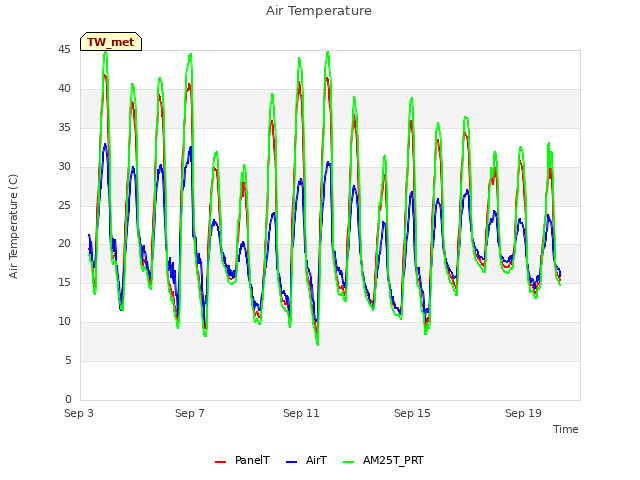Click the Time axis label
This screenshot has height=480, width=640.
[566, 429]
